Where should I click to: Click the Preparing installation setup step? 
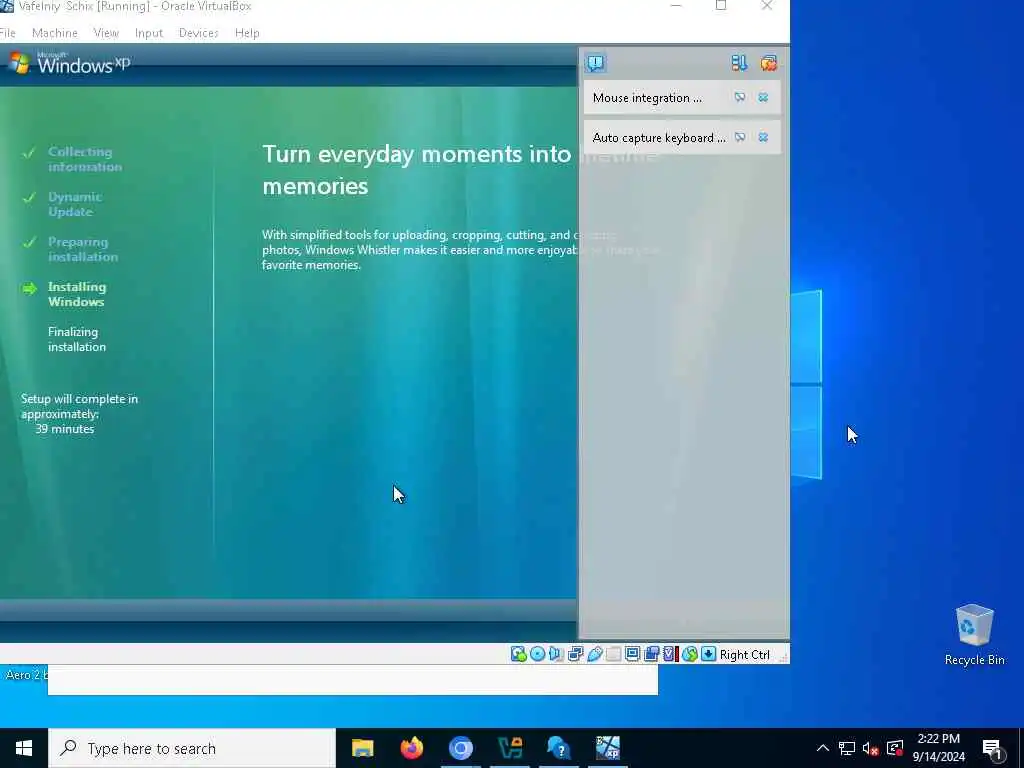82,249
